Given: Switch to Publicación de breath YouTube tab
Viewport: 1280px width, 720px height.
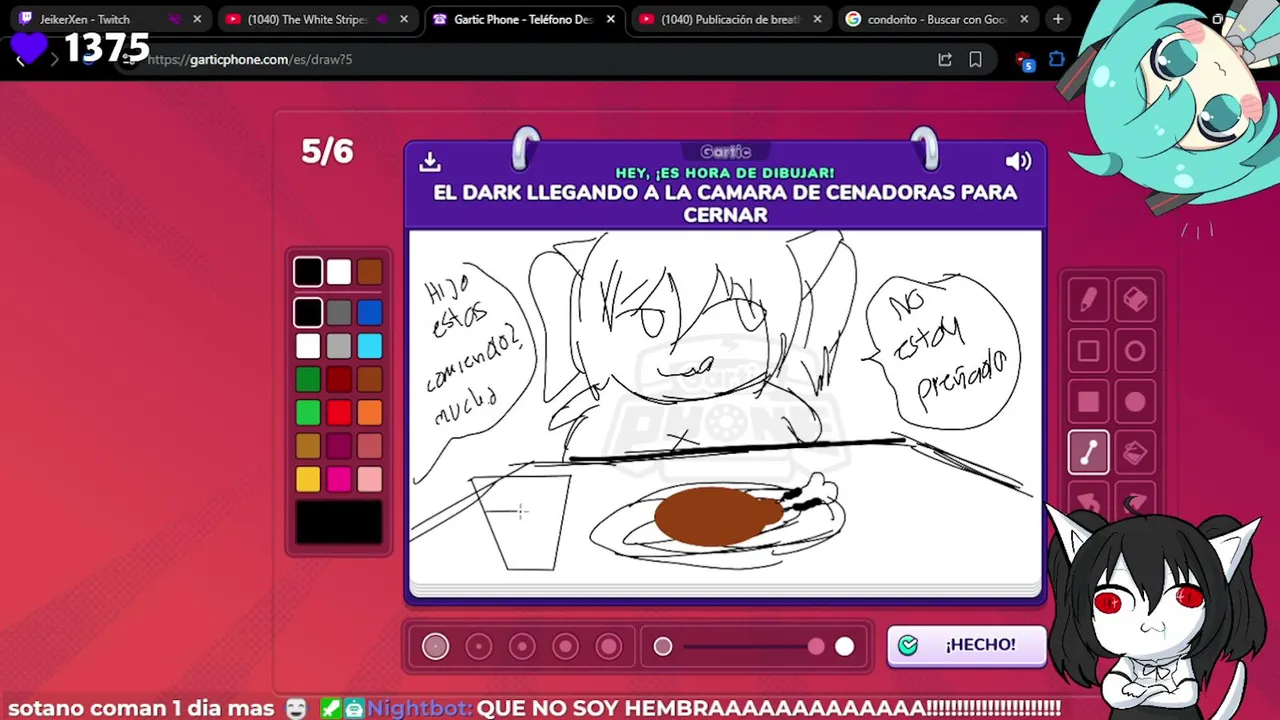Looking at the screenshot, I should click(x=730, y=19).
